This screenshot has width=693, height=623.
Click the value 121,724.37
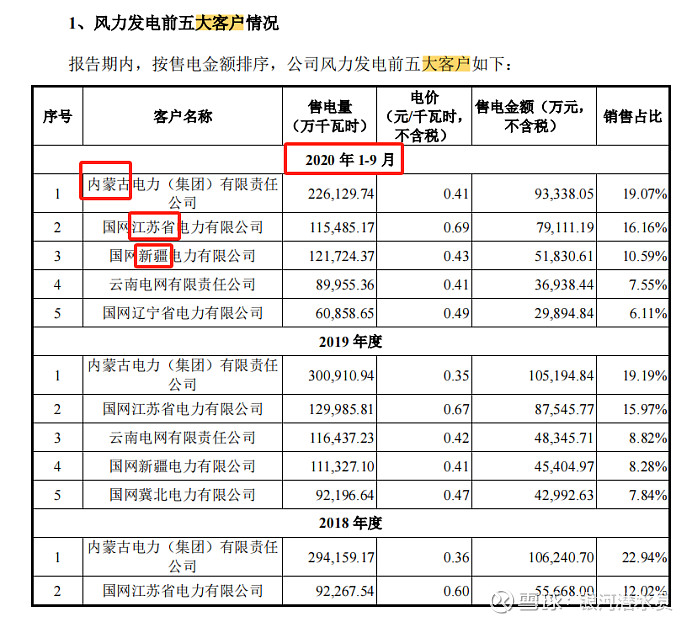point(342,256)
